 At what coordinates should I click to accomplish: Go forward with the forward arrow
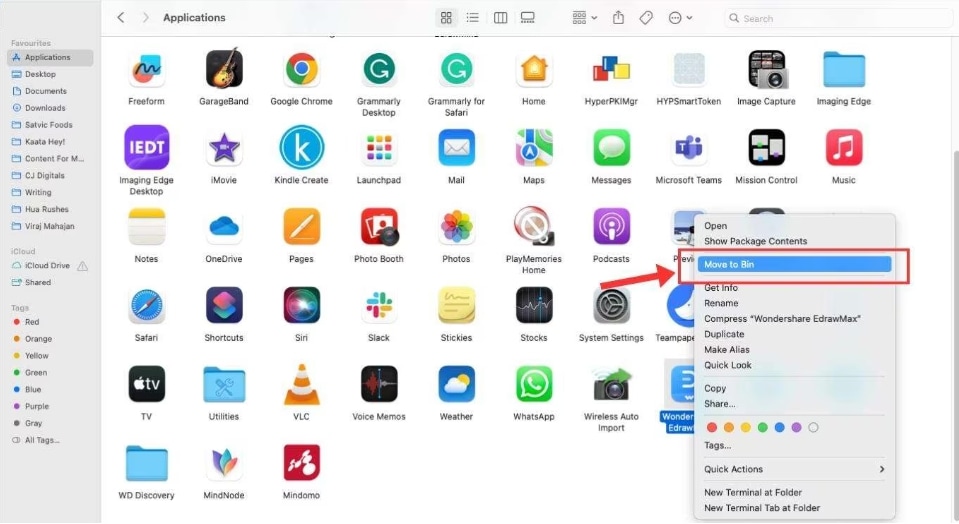[x=145, y=18]
